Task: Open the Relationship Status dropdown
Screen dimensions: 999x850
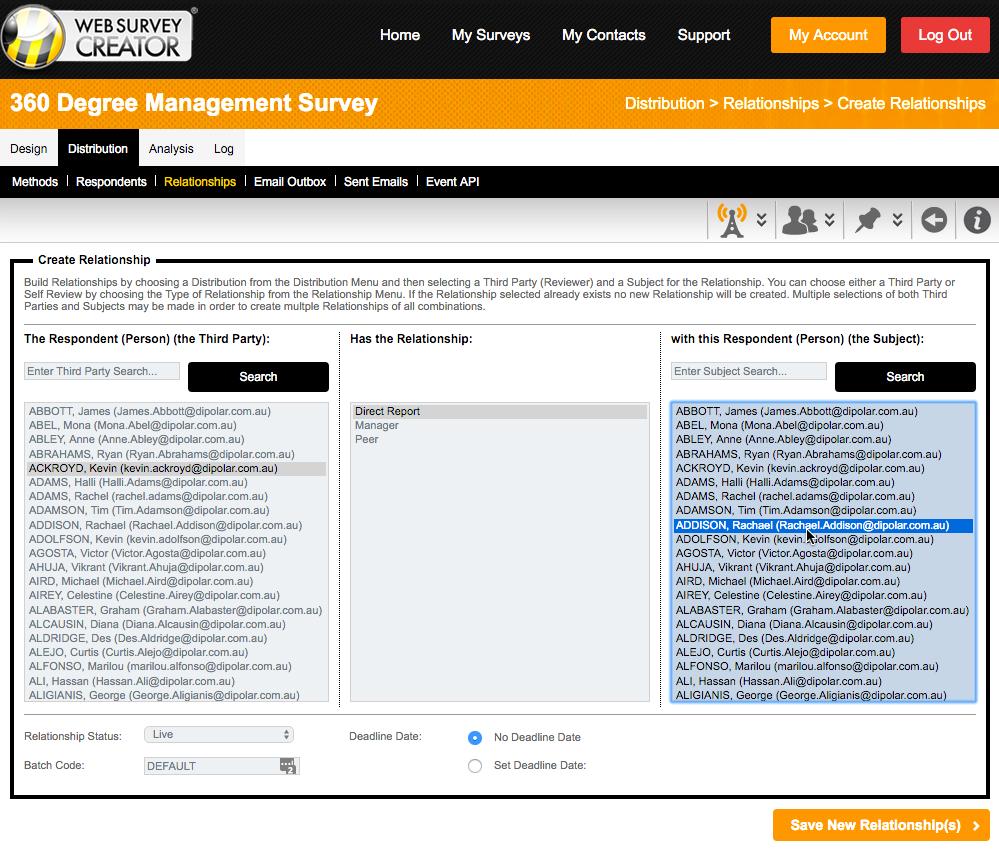Action: click(219, 734)
